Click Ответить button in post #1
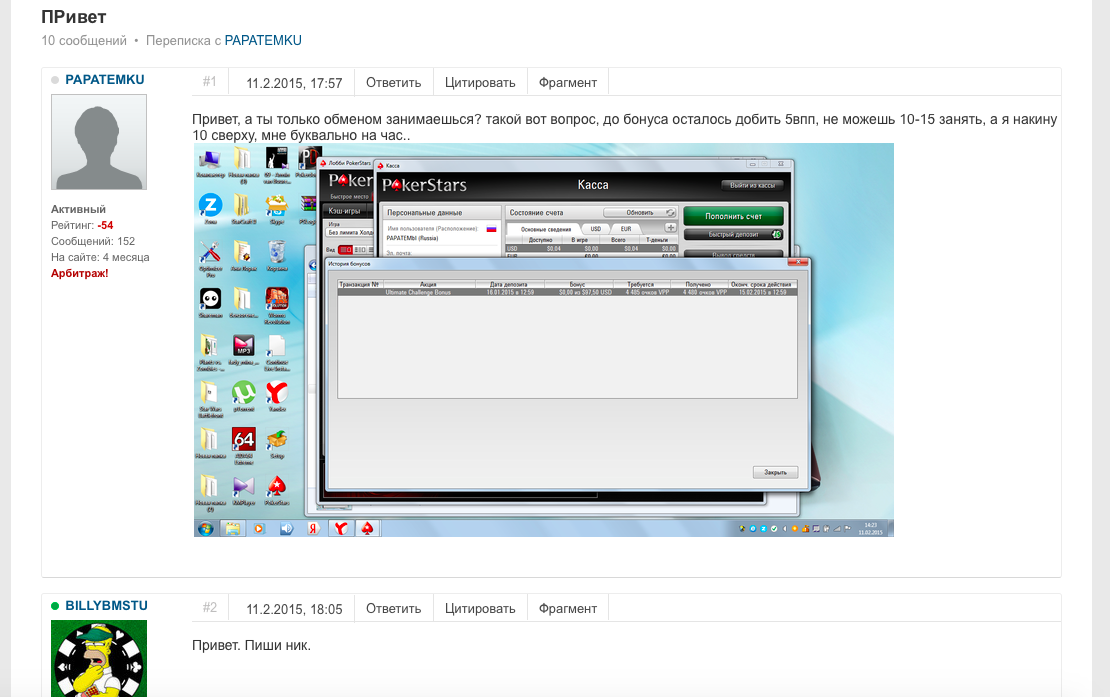 click(394, 83)
